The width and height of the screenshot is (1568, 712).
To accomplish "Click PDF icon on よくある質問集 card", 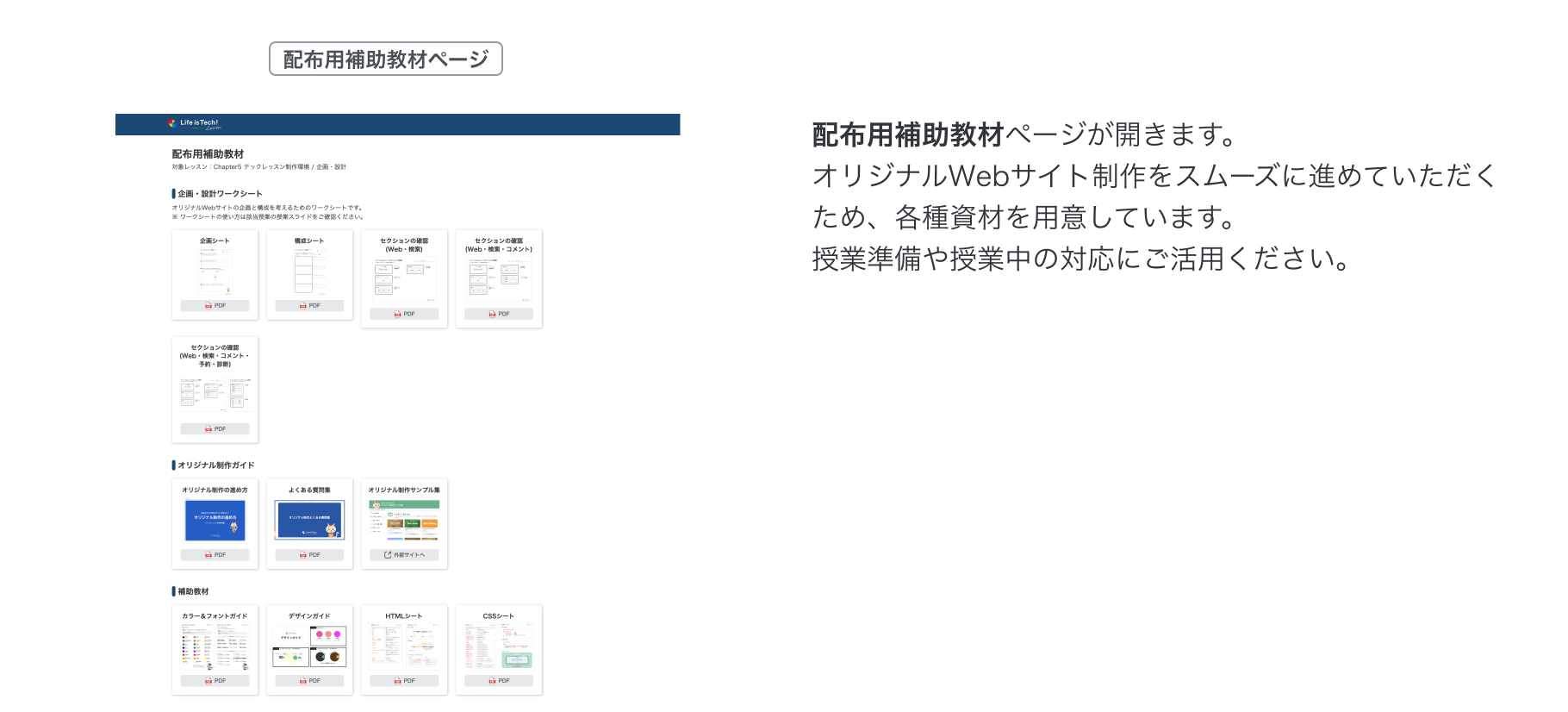I will [303, 555].
